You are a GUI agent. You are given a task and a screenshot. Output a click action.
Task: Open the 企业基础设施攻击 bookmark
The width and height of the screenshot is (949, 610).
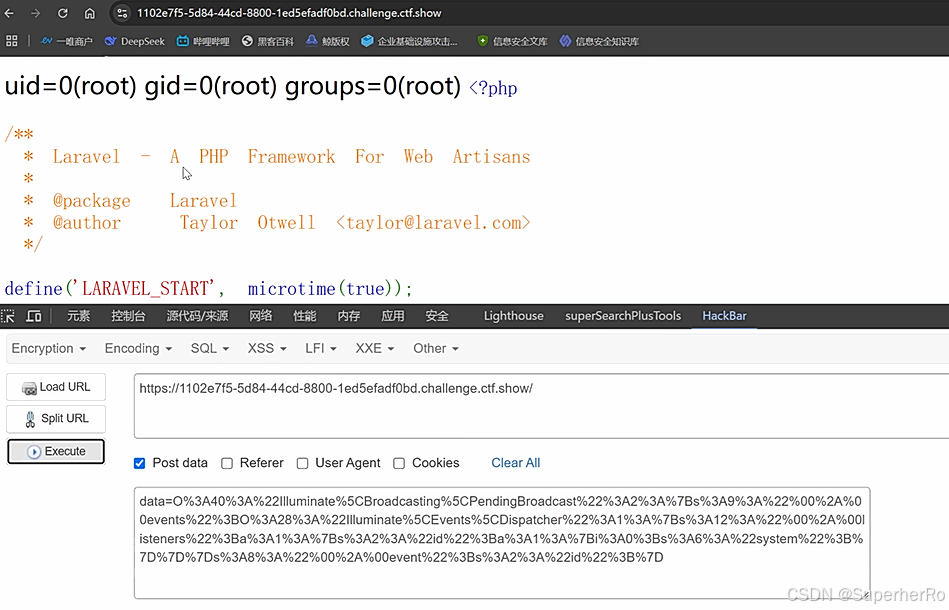pos(409,41)
